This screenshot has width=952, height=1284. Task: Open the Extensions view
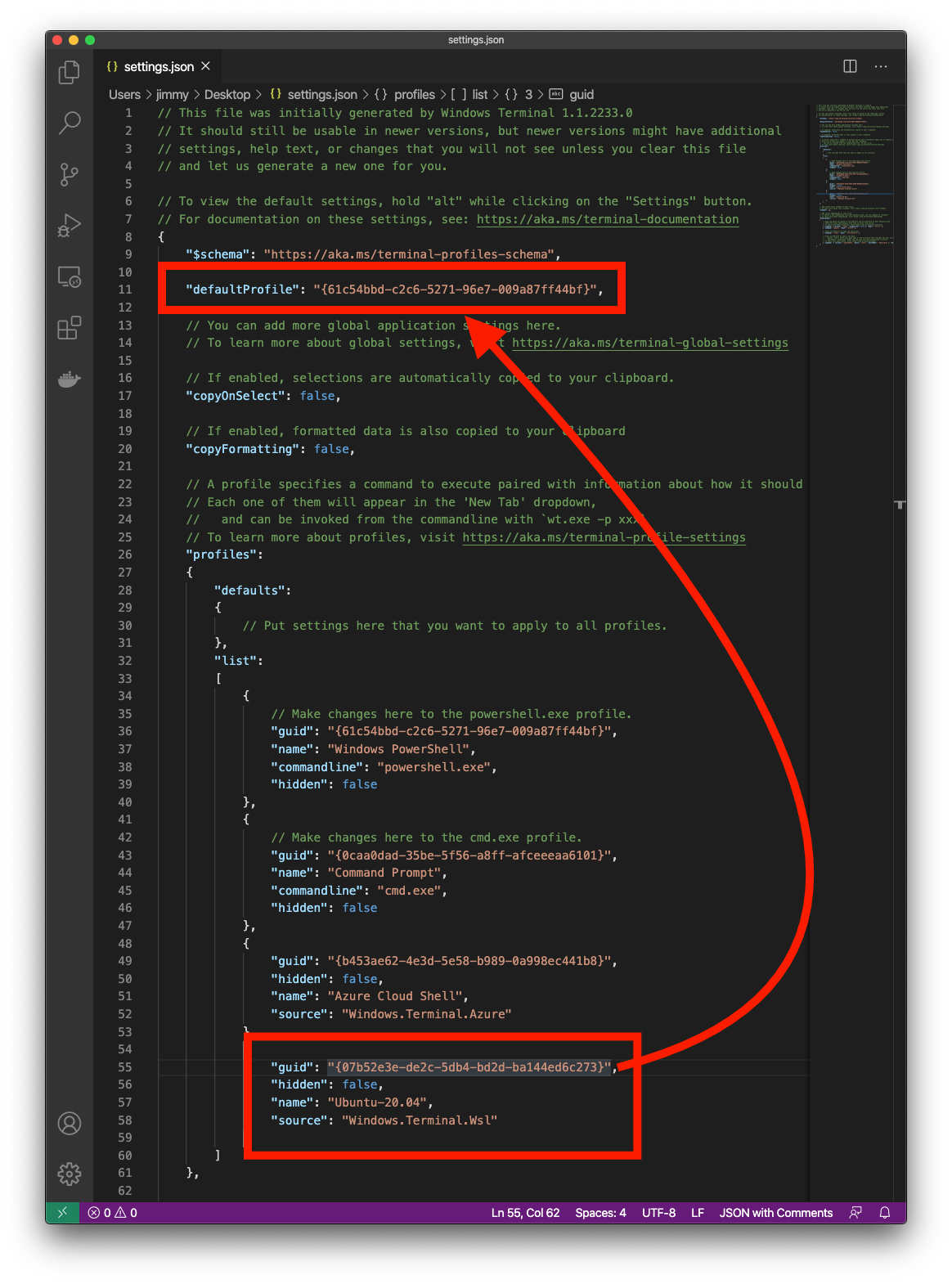[70, 328]
